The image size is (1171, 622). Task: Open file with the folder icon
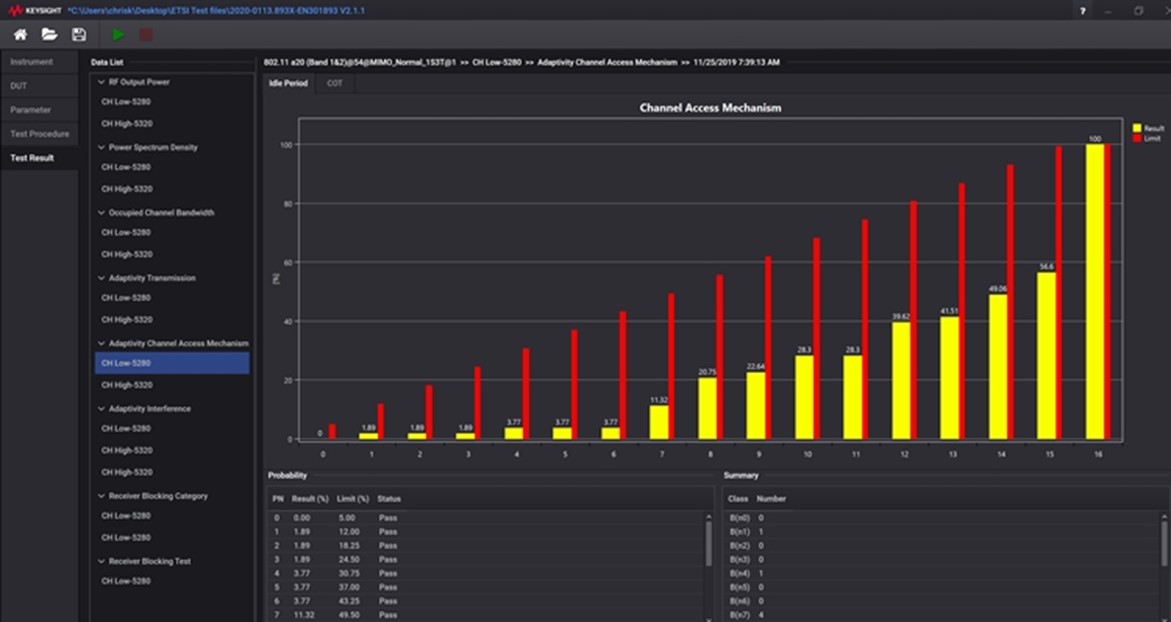click(49, 35)
